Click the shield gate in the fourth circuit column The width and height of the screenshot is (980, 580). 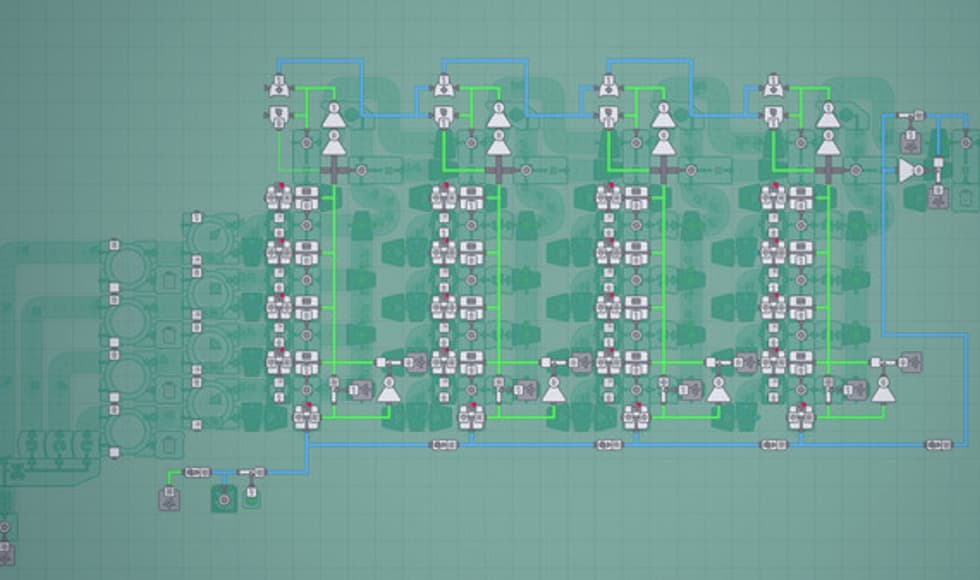[774, 117]
